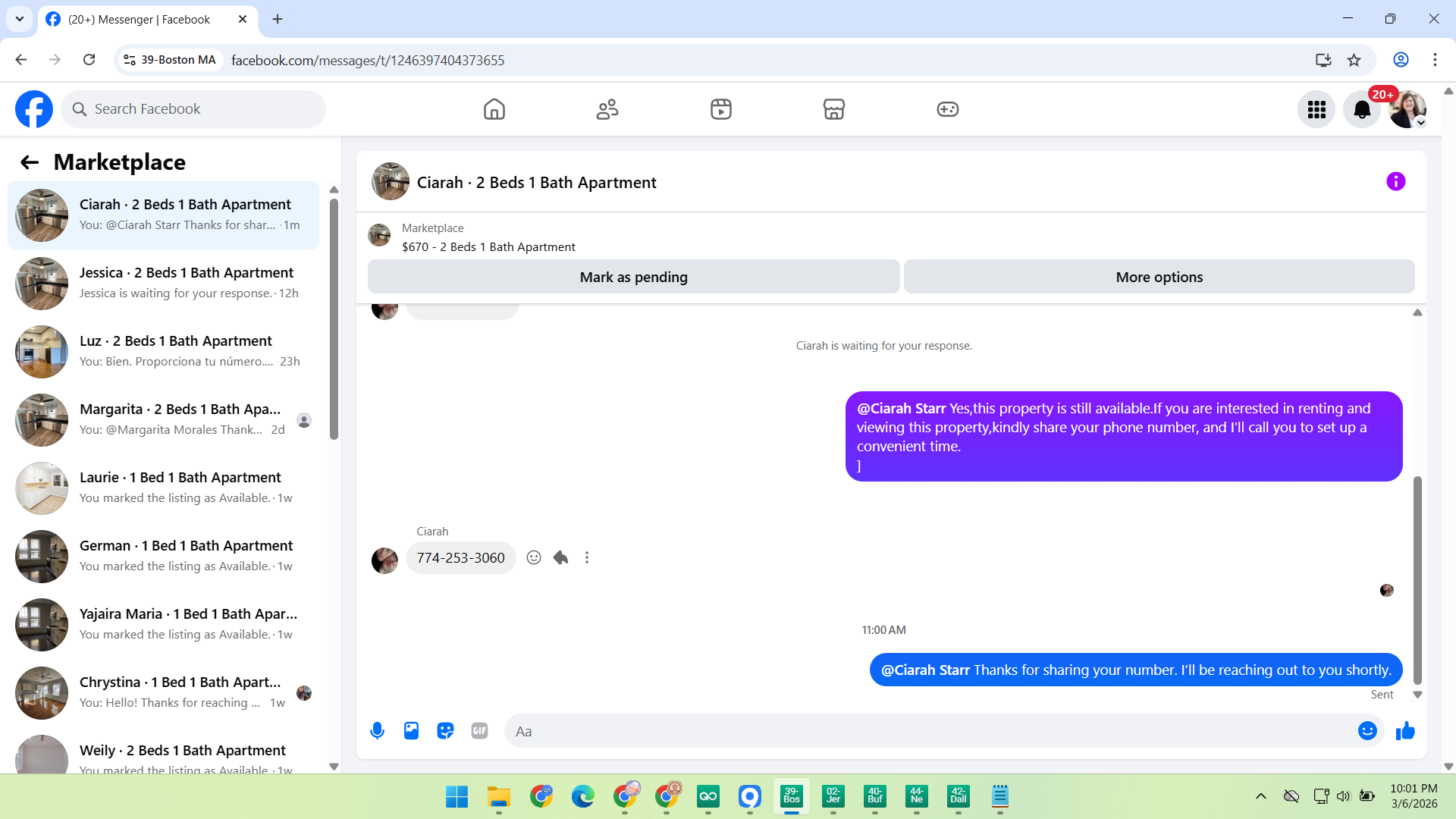Open emoji picker in message box

click(1367, 731)
